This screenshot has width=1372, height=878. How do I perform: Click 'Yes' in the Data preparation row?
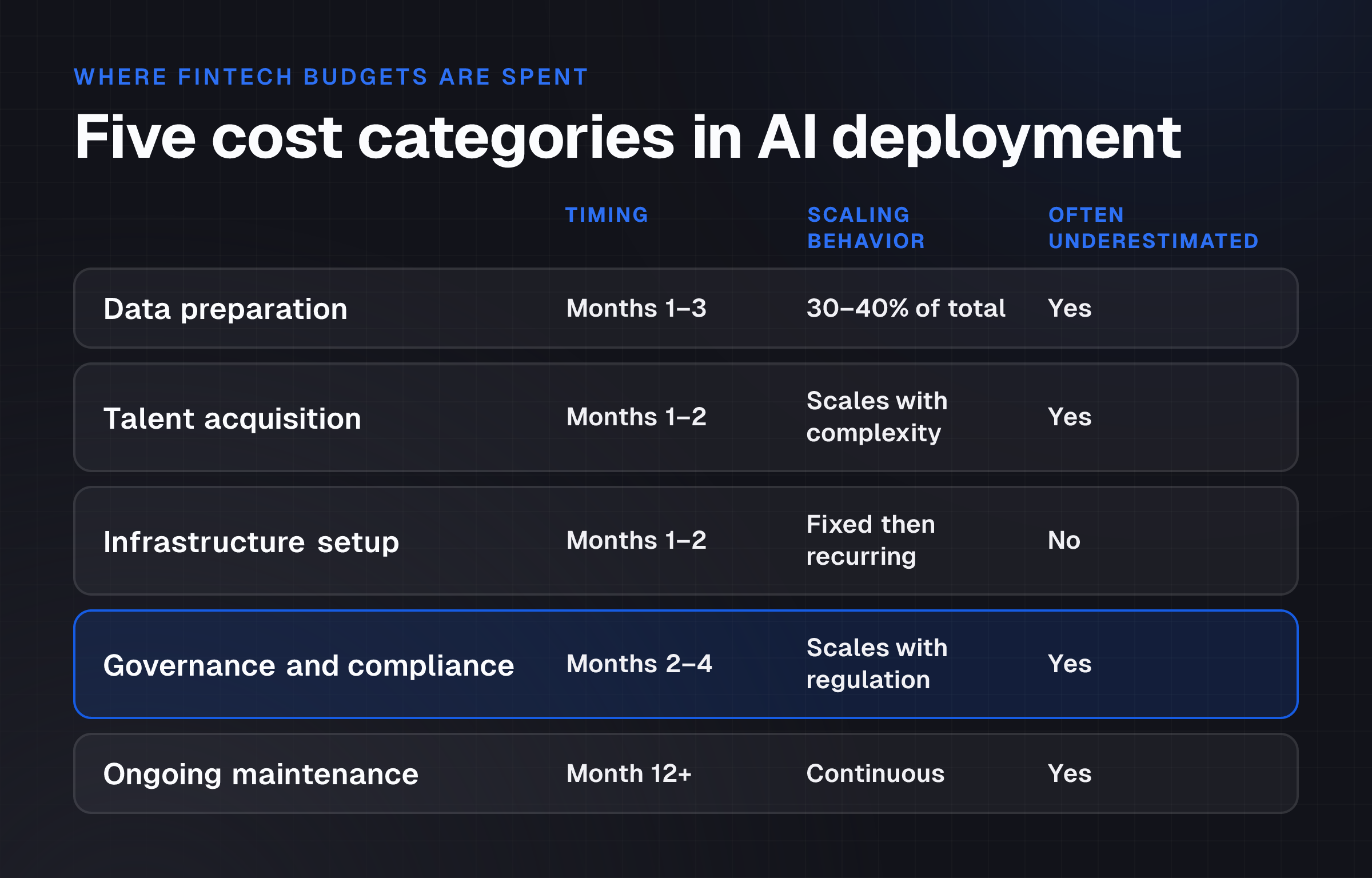[1070, 308]
